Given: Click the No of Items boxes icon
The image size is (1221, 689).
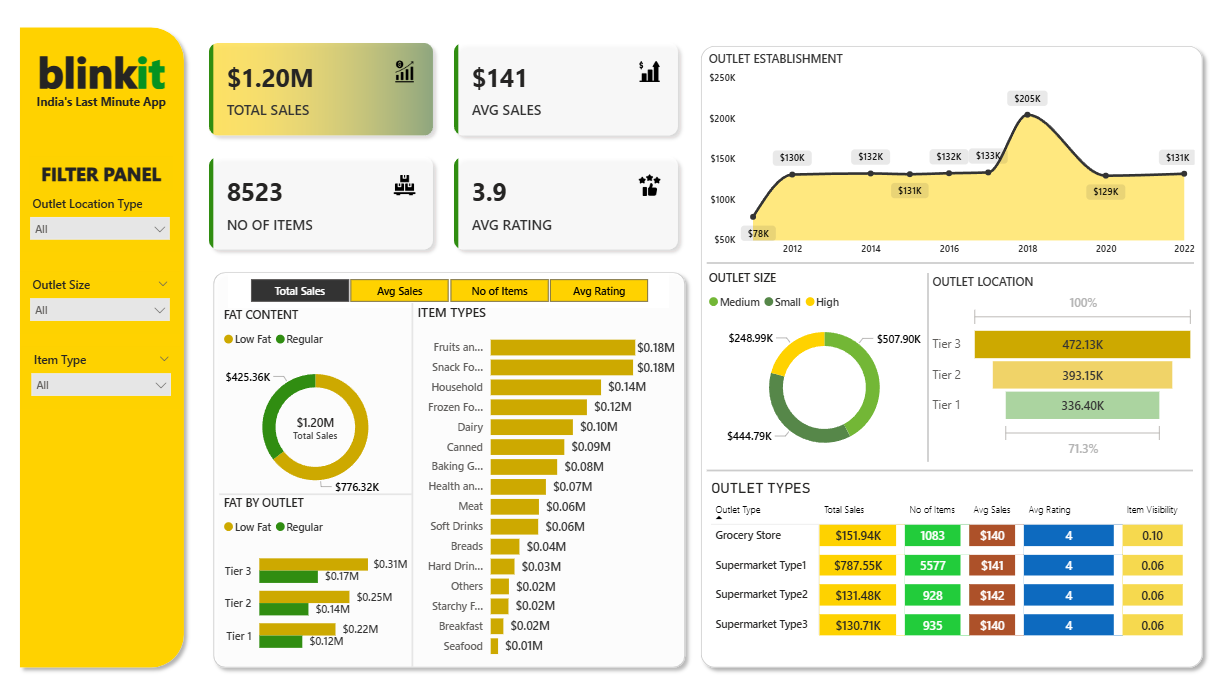Looking at the screenshot, I should [x=404, y=185].
